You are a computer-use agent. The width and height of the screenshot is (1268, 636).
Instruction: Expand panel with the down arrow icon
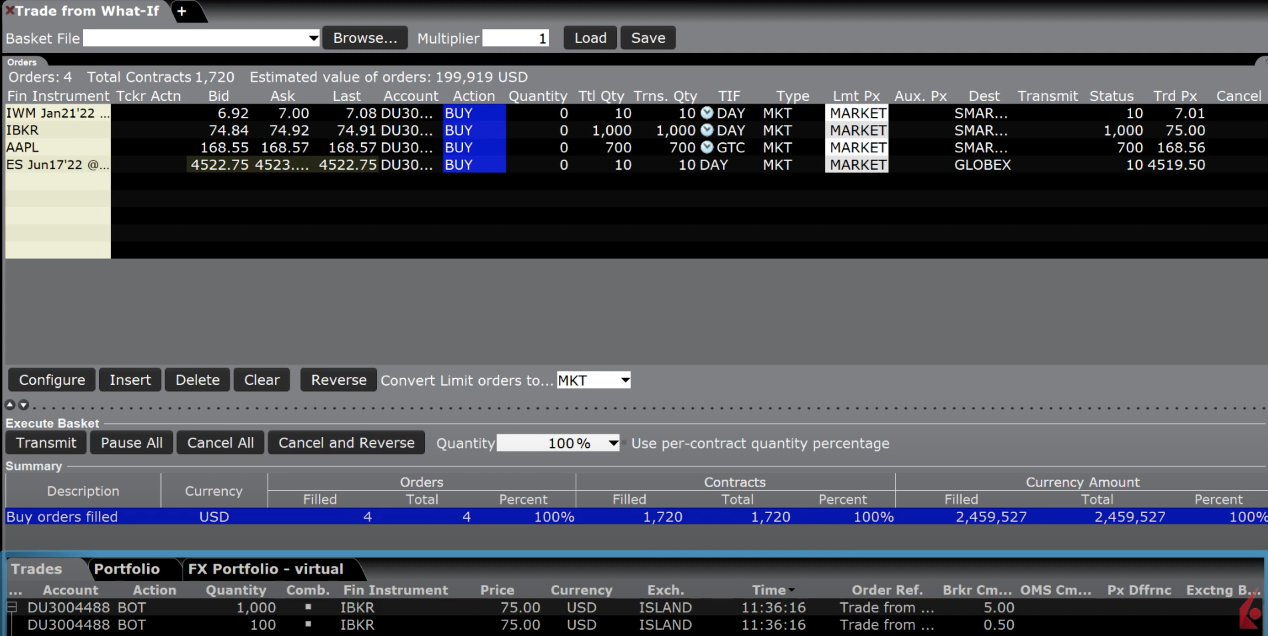pyautogui.click(x=23, y=405)
